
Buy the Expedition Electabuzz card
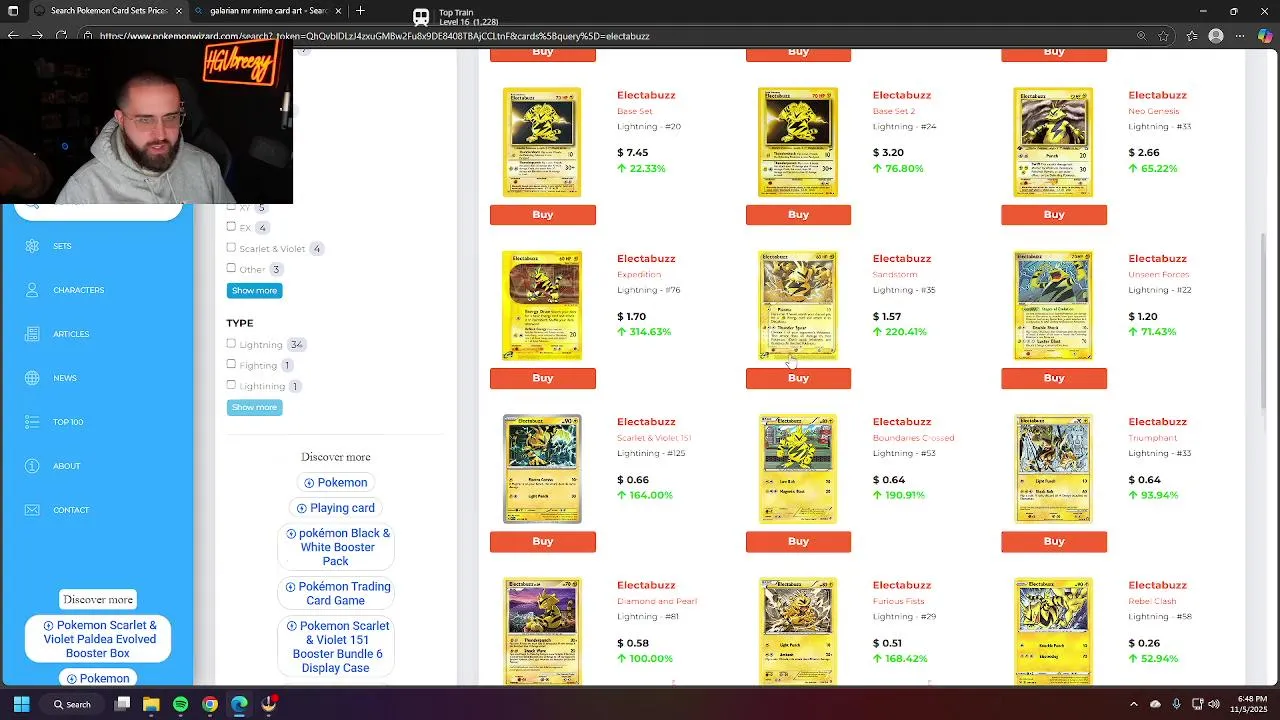click(x=543, y=378)
